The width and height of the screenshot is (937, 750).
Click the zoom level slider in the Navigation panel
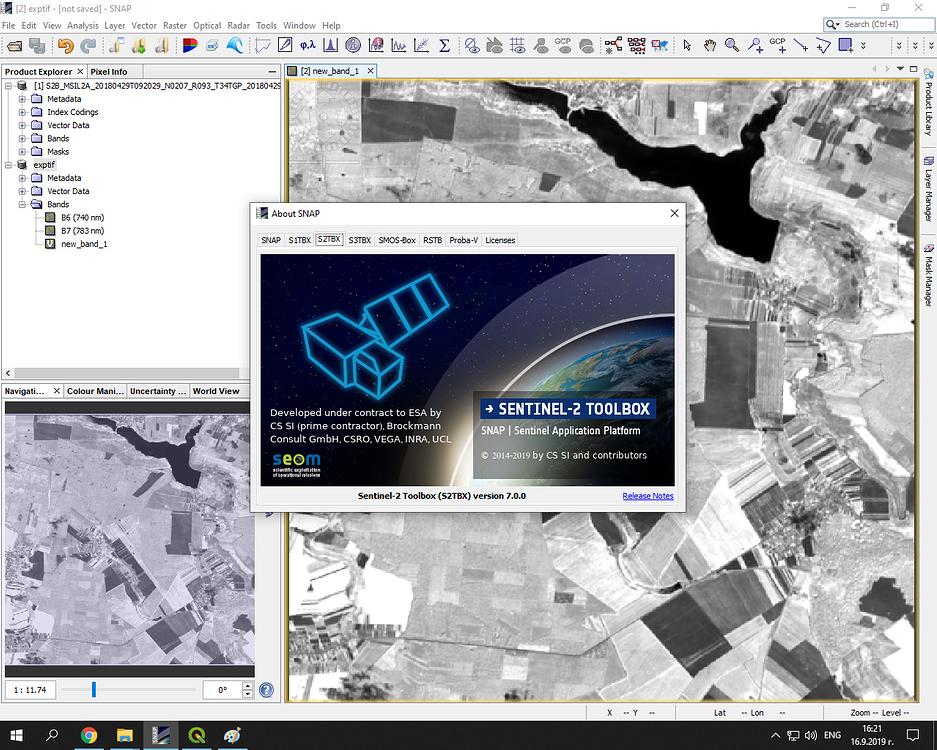point(93,689)
